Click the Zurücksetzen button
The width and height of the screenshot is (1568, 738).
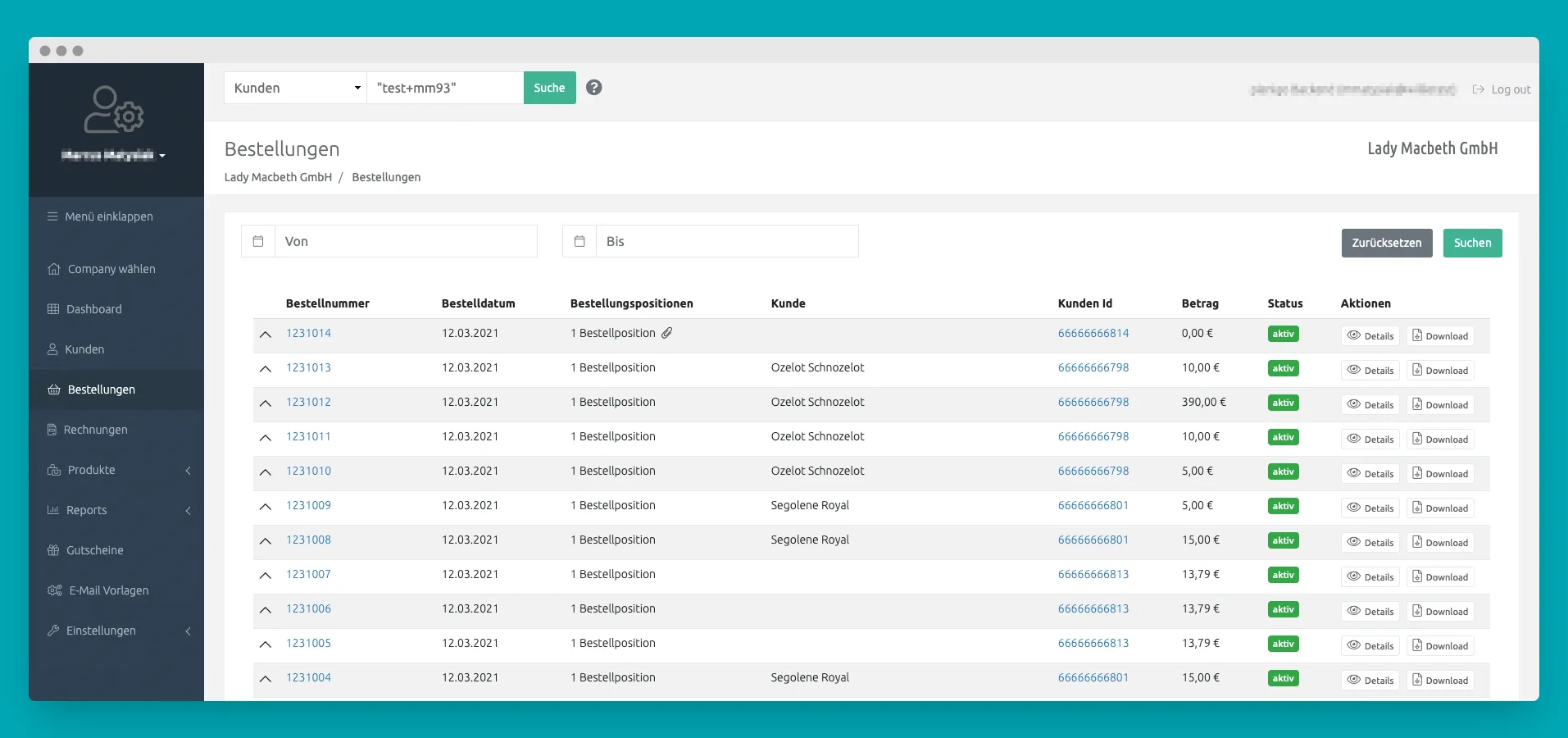pyautogui.click(x=1387, y=243)
